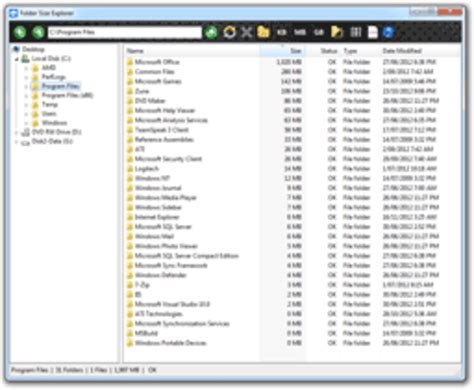Click the 1,997 MB total in status bar

[x=127, y=370]
